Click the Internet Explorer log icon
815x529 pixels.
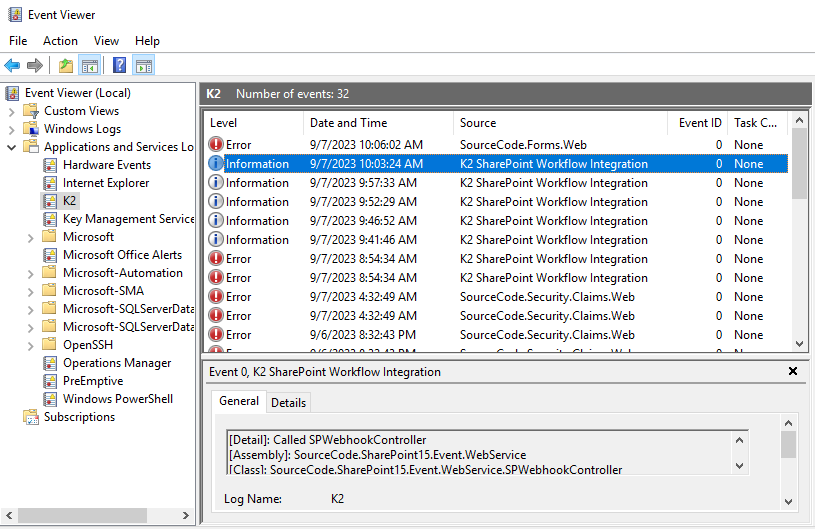pyautogui.click(x=50, y=183)
